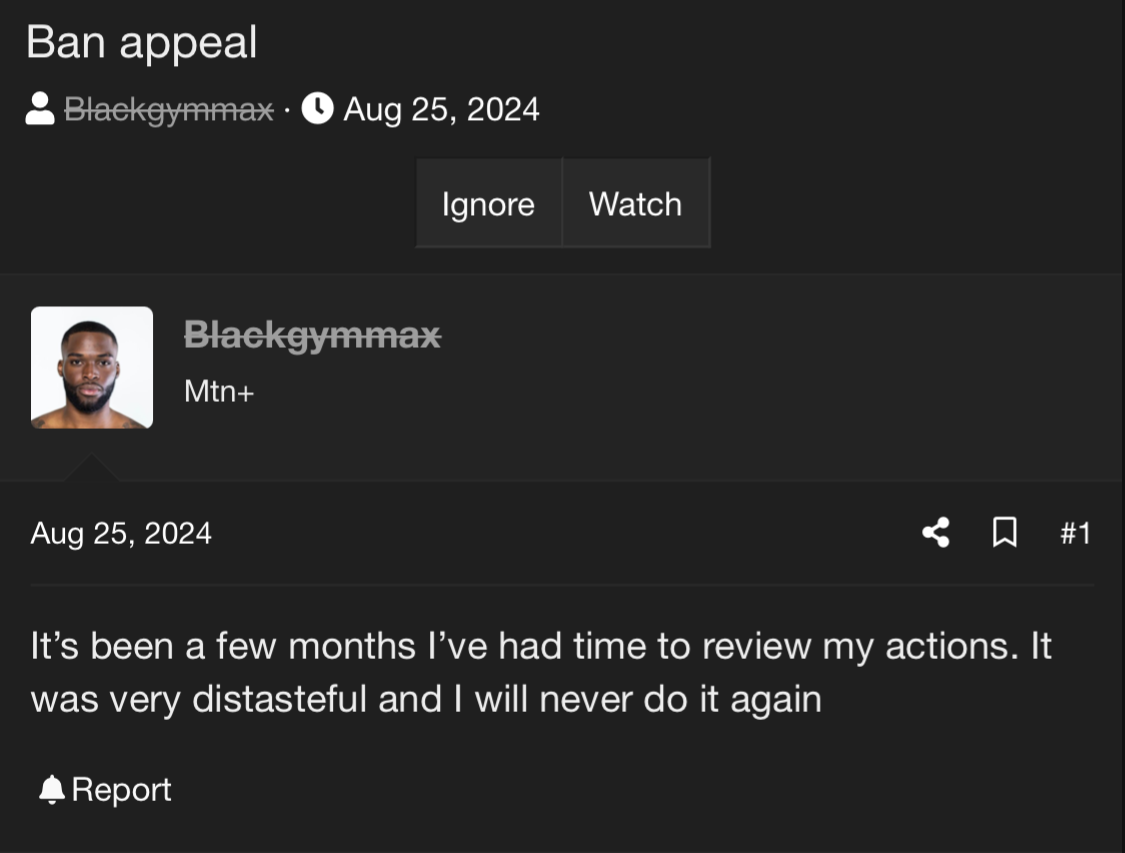
Task: Bookmark this post using the bookmark icon
Action: coord(1004,533)
